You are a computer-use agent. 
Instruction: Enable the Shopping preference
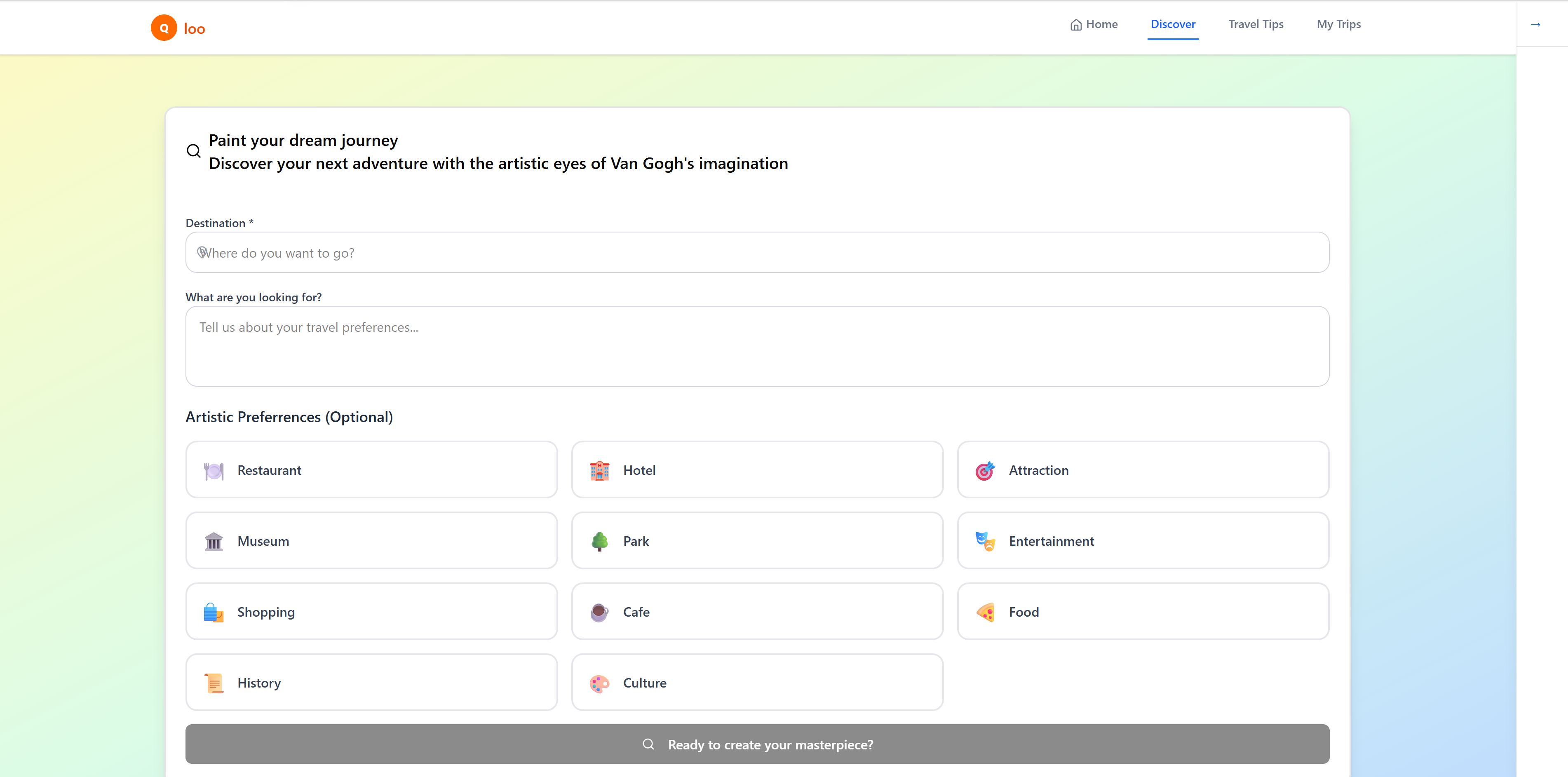[x=371, y=612]
